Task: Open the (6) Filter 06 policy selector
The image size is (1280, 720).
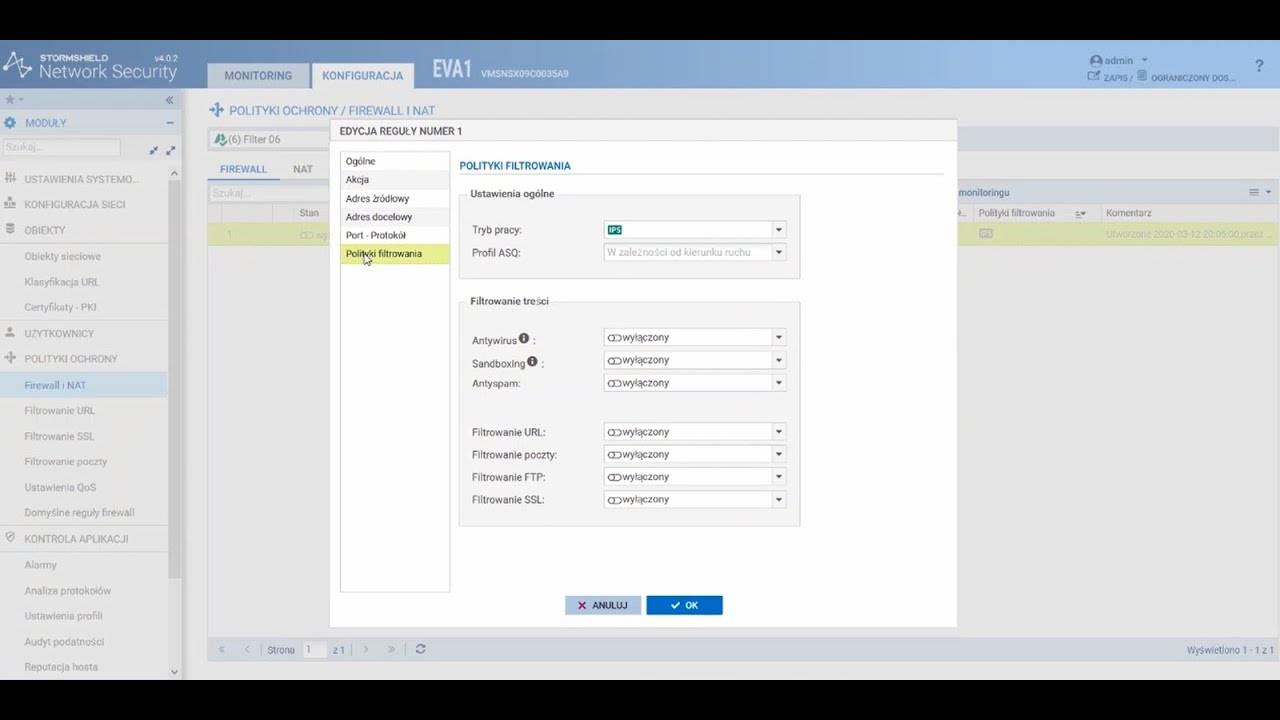Action: [270, 139]
